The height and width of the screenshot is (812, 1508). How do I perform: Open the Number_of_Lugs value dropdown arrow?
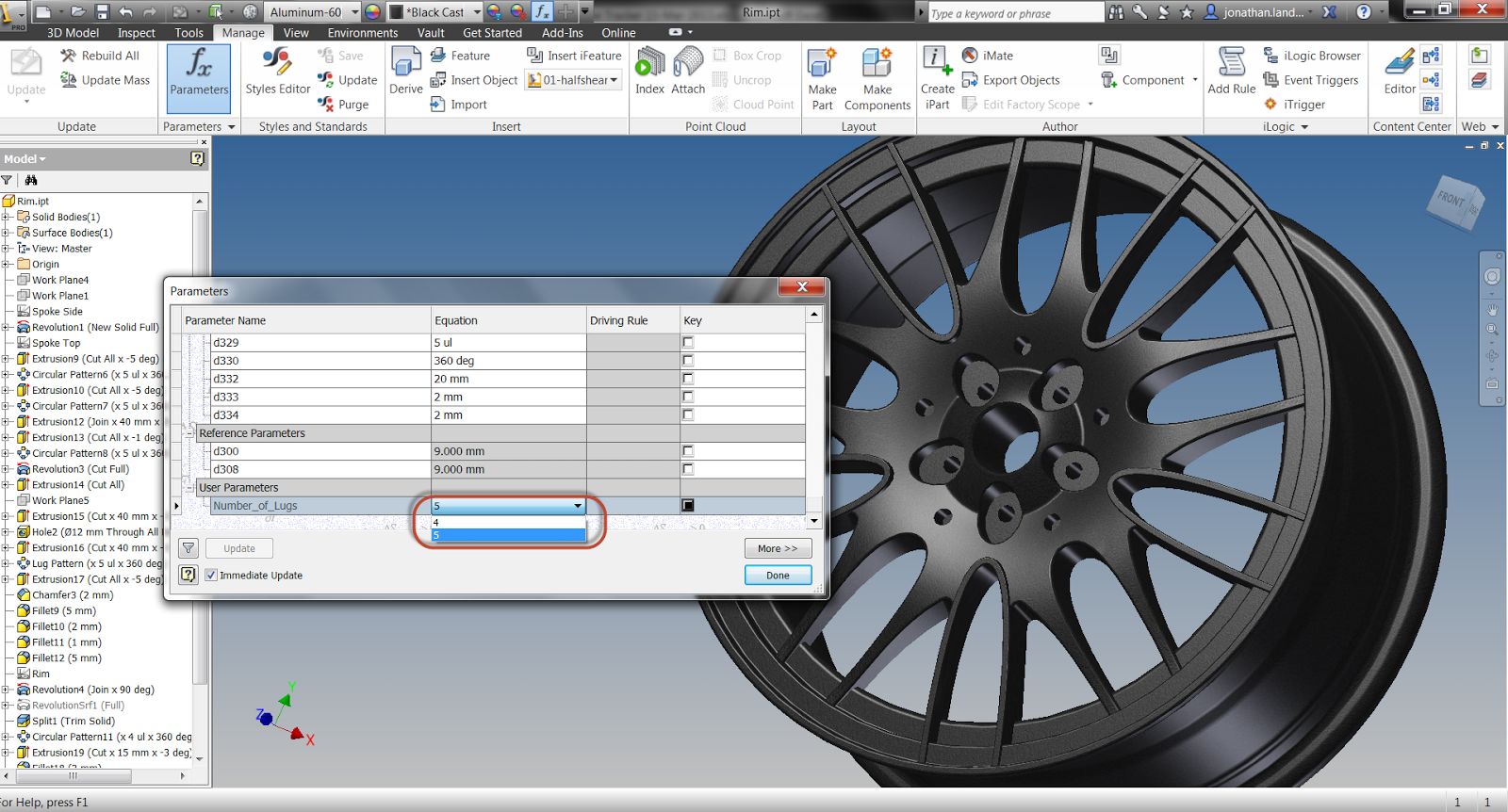tap(578, 506)
